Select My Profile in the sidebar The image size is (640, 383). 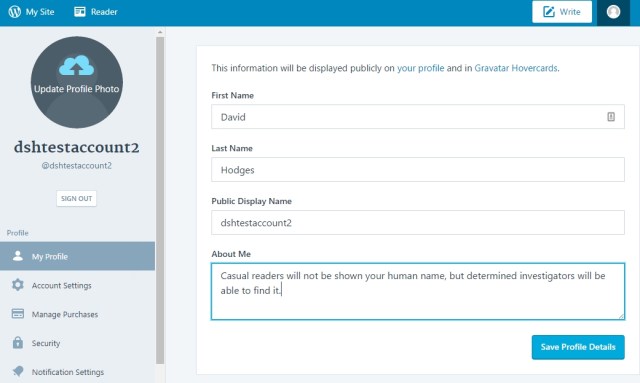pyautogui.click(x=78, y=256)
